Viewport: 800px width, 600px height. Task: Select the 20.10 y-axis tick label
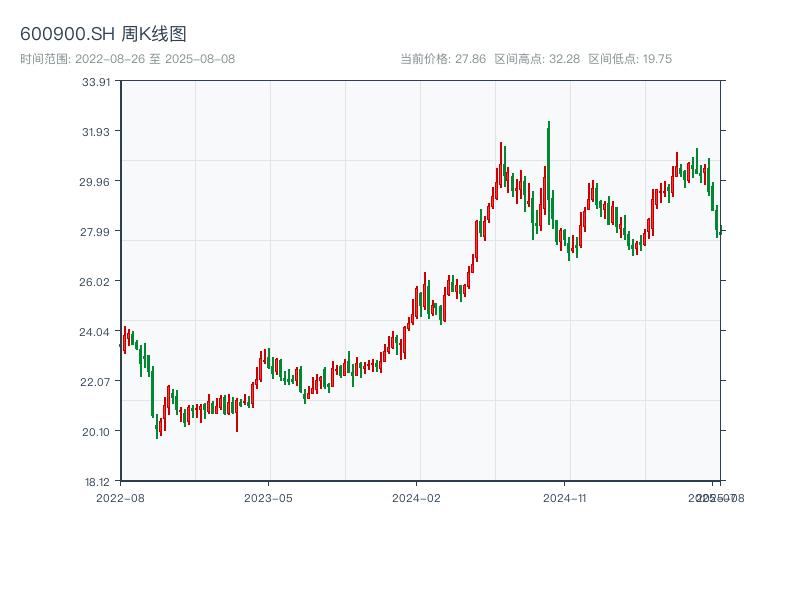[x=96, y=432]
